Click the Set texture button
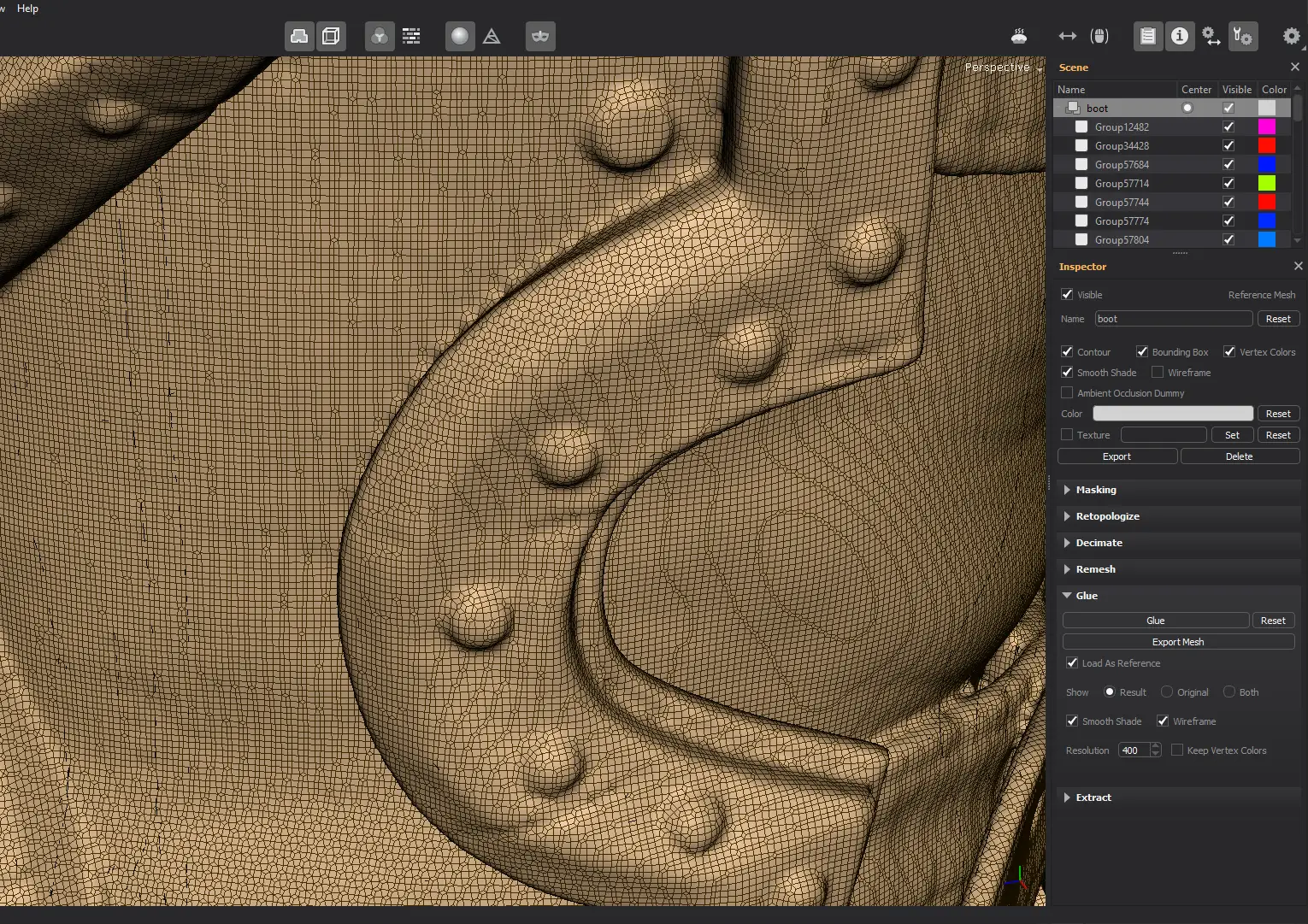This screenshot has width=1308, height=924. pos(1232,435)
